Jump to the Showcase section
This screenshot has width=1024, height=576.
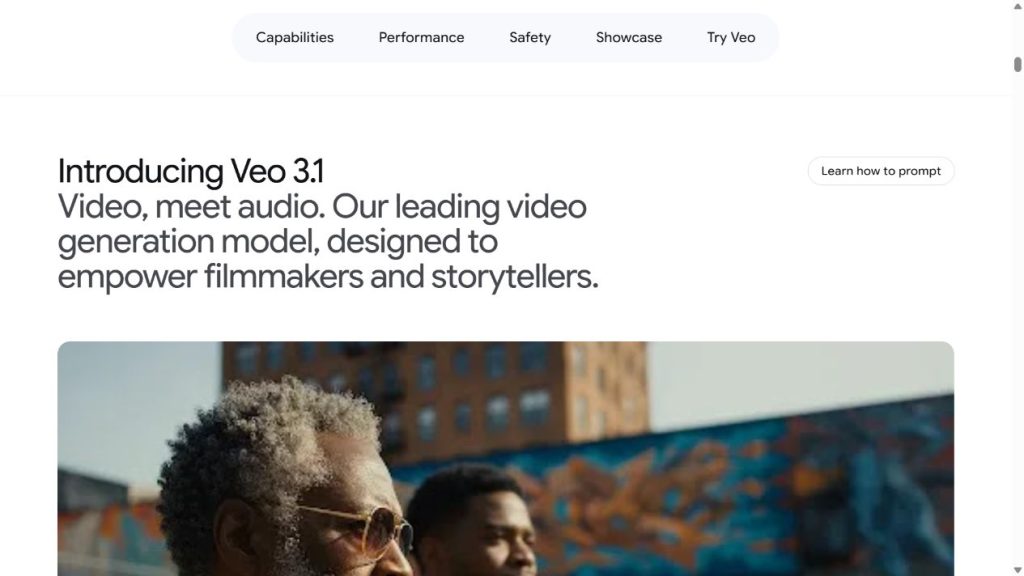tap(628, 37)
